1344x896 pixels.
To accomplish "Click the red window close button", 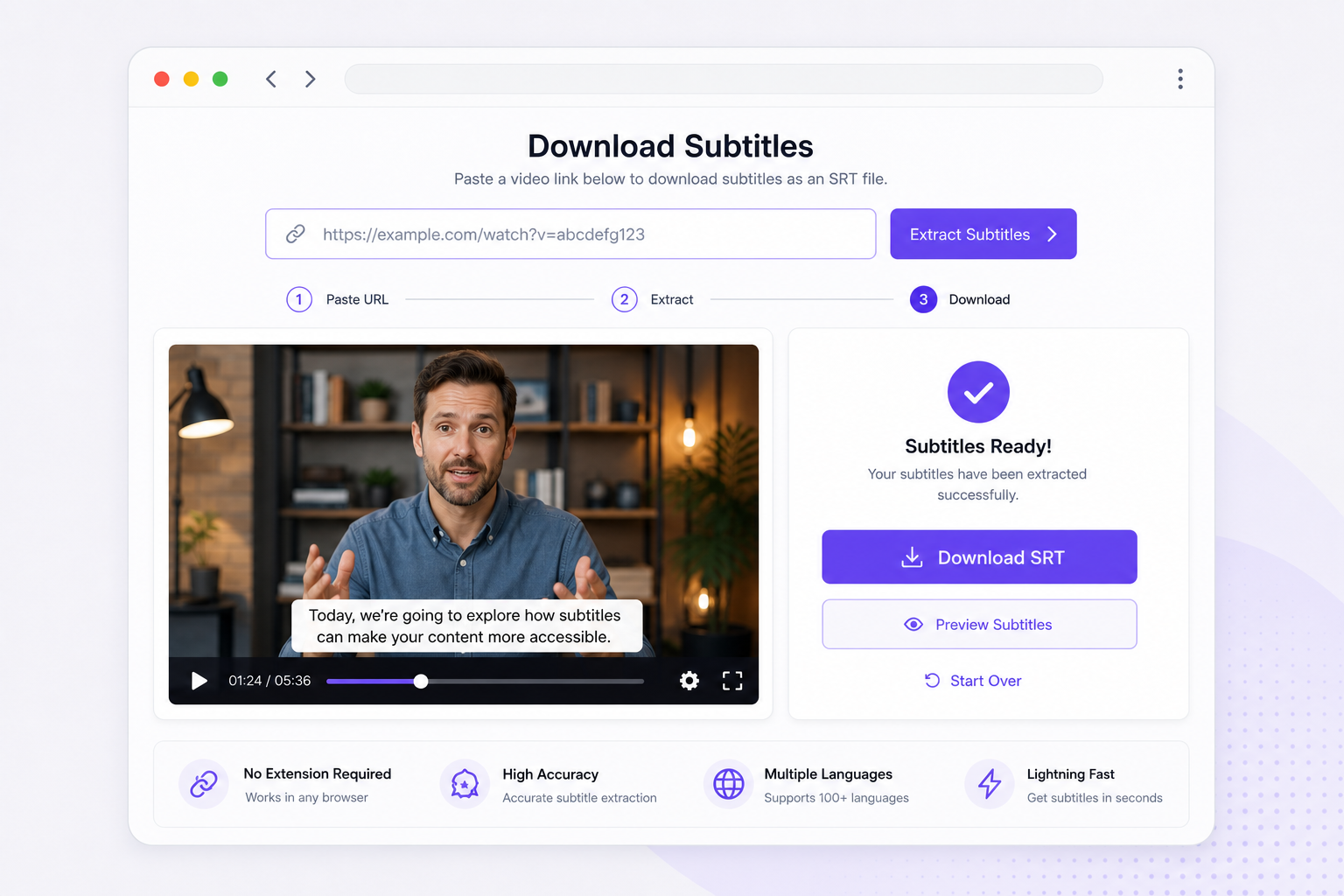I will (162, 80).
